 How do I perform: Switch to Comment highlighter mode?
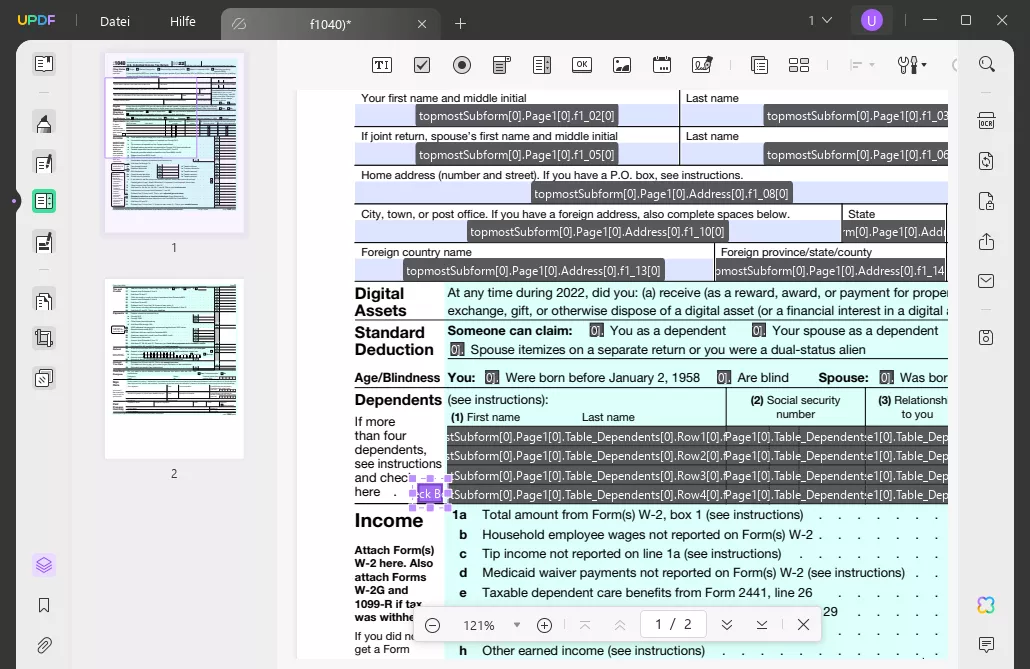point(44,123)
